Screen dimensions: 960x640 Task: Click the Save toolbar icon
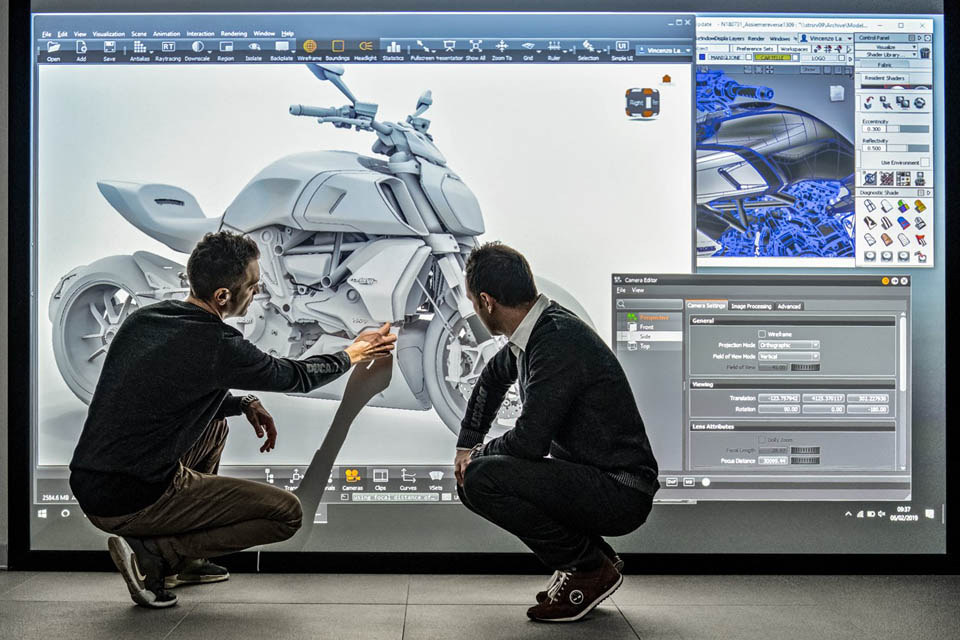[x=109, y=47]
